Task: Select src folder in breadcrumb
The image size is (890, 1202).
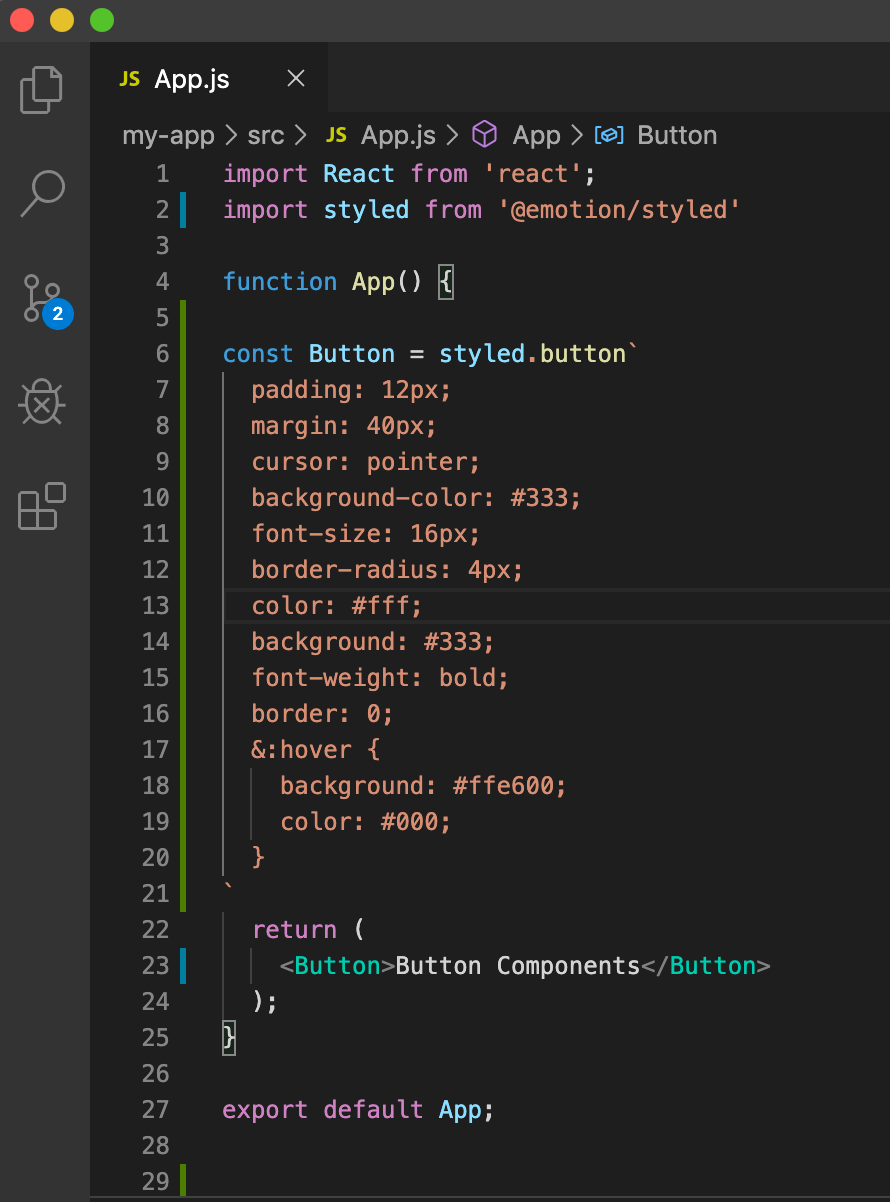Action: pos(266,135)
